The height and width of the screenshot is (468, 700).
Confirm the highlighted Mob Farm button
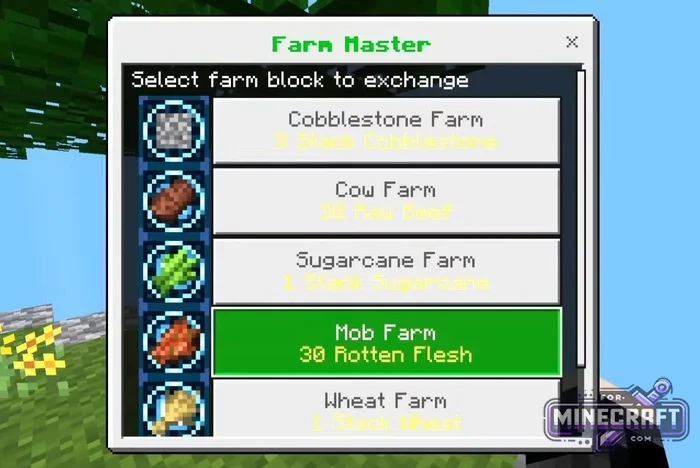(x=386, y=343)
